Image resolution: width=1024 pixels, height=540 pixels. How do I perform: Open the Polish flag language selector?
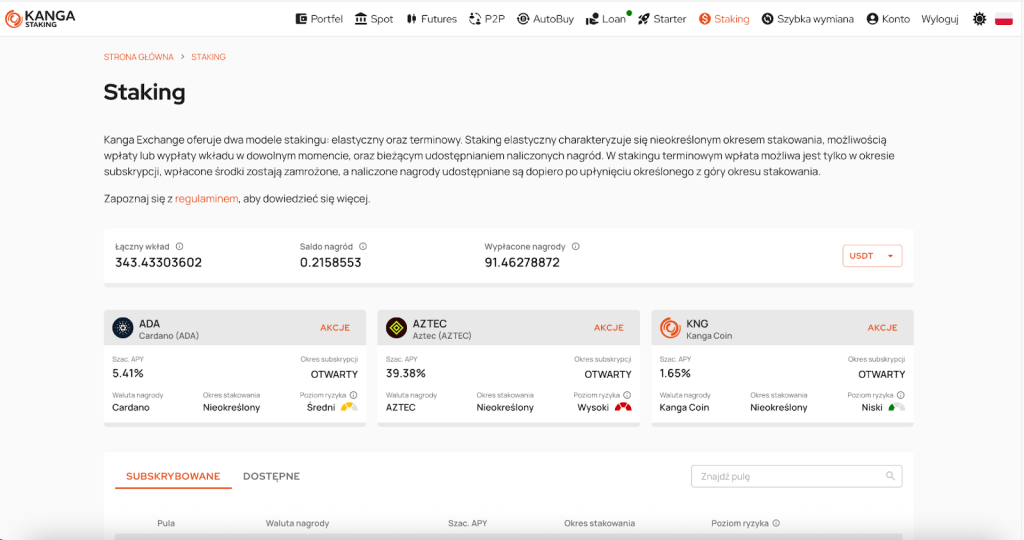[1003, 19]
